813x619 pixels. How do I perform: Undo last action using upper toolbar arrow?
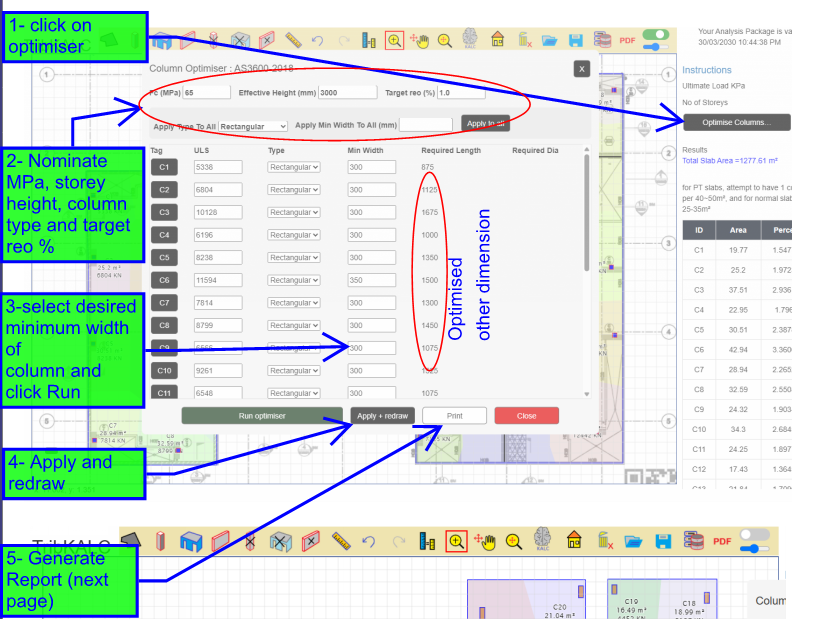click(x=317, y=40)
